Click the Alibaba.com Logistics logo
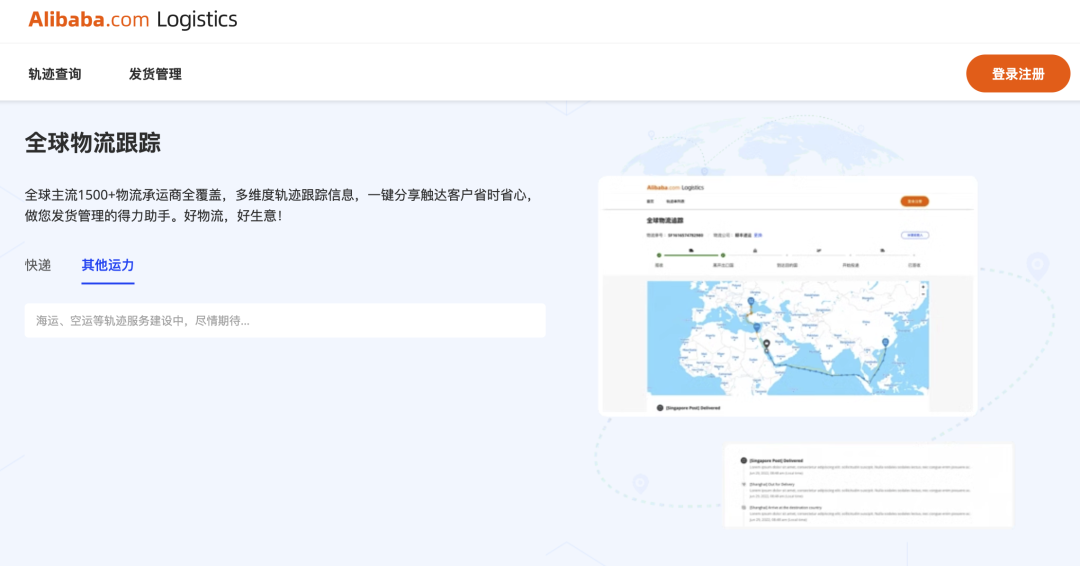Screen dimensions: 1080x566 [x=132, y=19]
